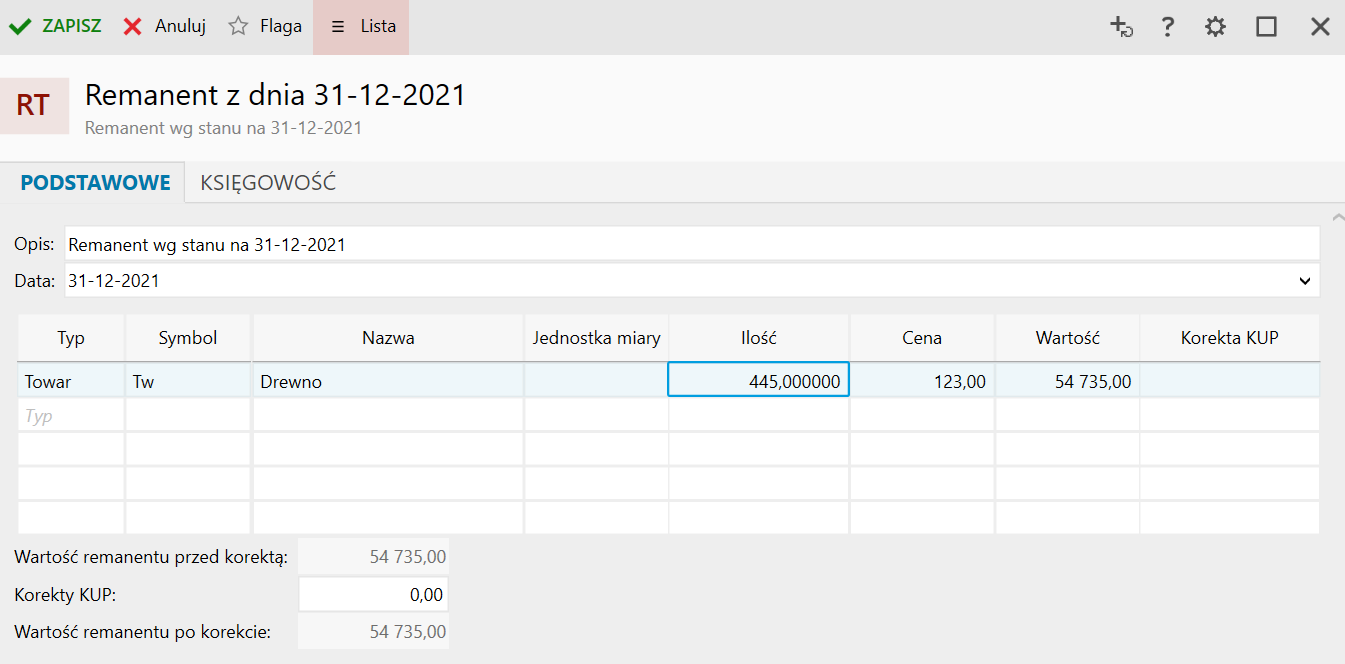Click the green ZAPISZ checkmark icon

(20, 27)
